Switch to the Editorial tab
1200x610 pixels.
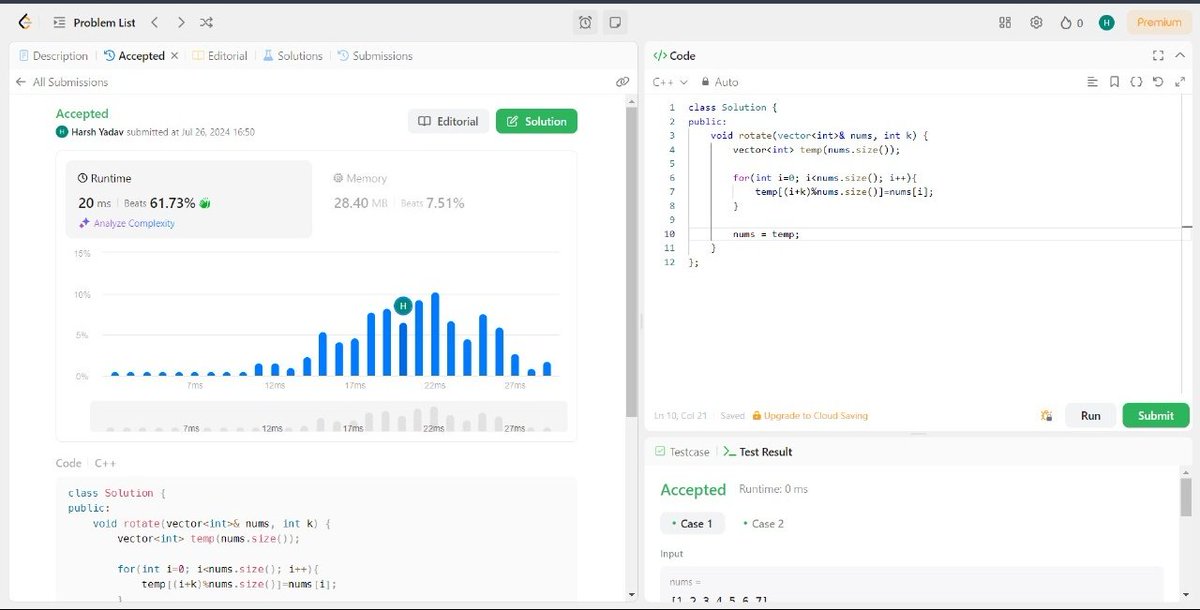pos(226,56)
